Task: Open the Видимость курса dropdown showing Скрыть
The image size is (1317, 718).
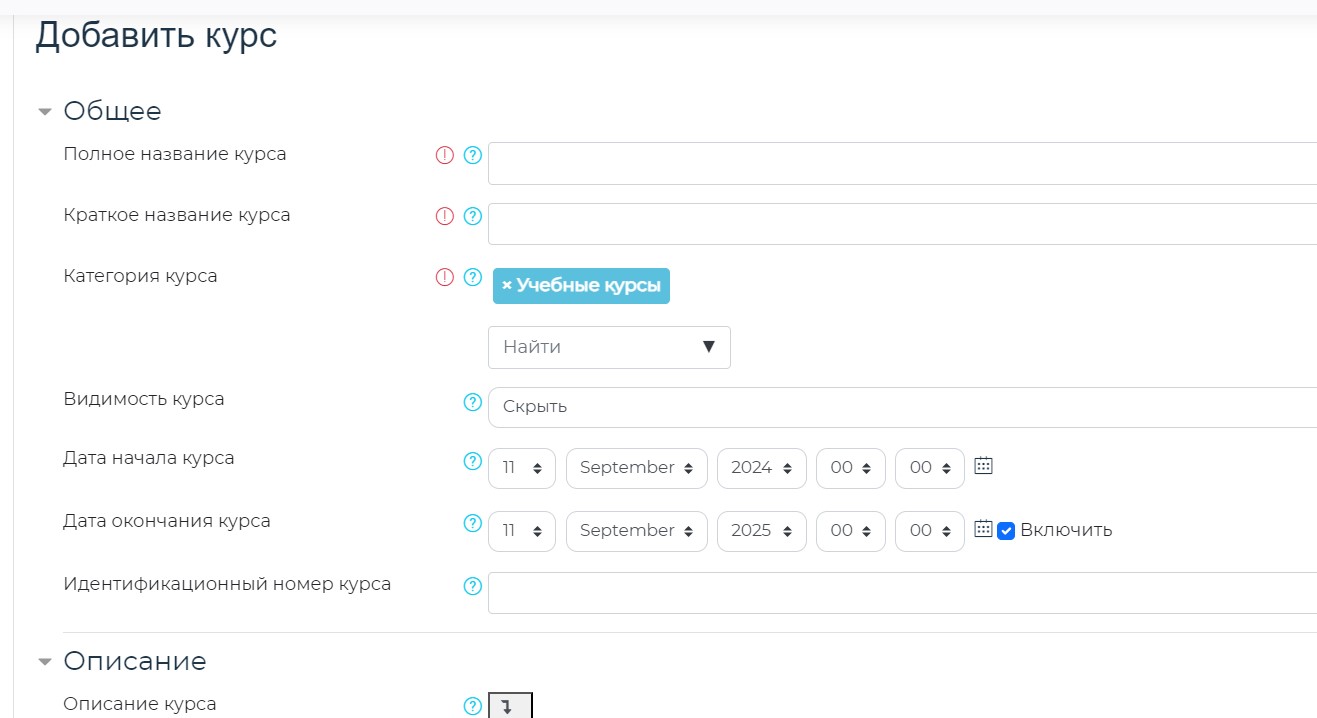Action: point(900,407)
